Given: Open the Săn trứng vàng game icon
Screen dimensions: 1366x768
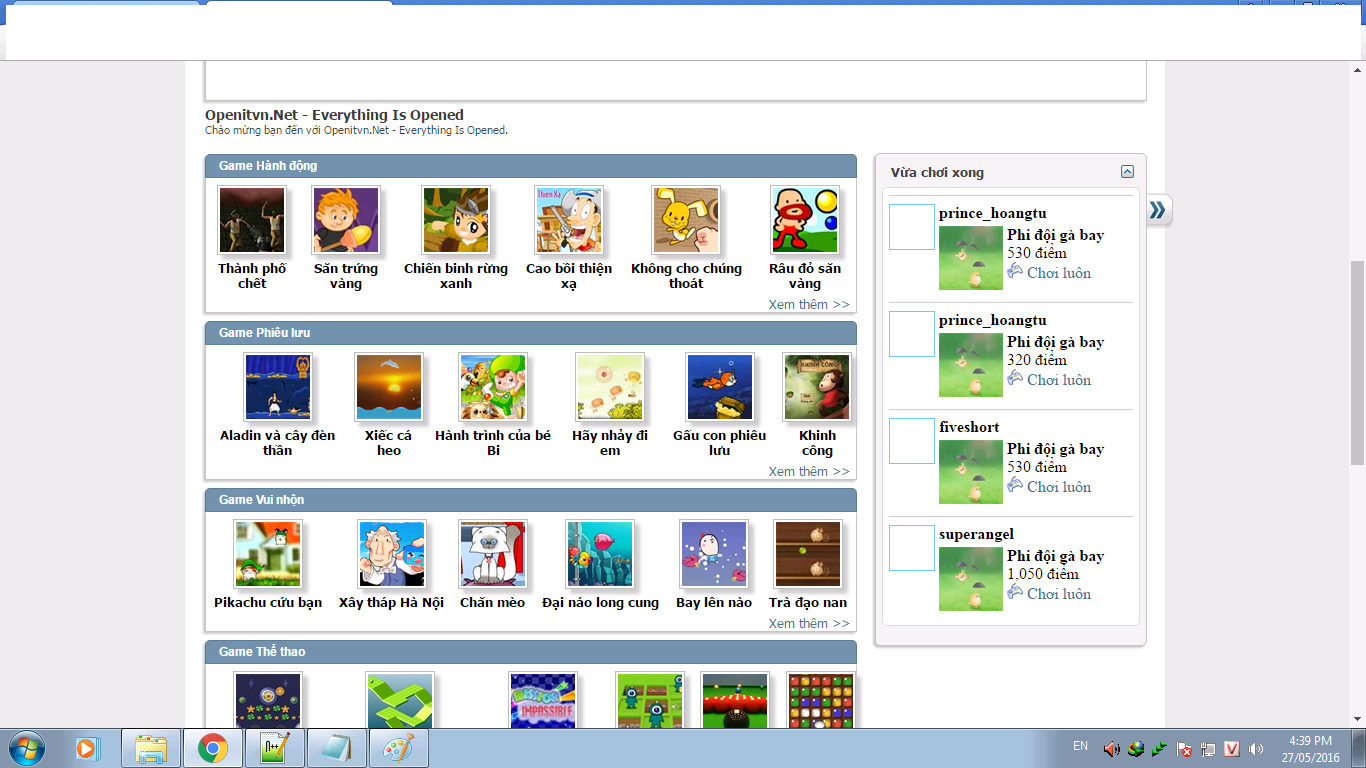Looking at the screenshot, I should click(345, 220).
